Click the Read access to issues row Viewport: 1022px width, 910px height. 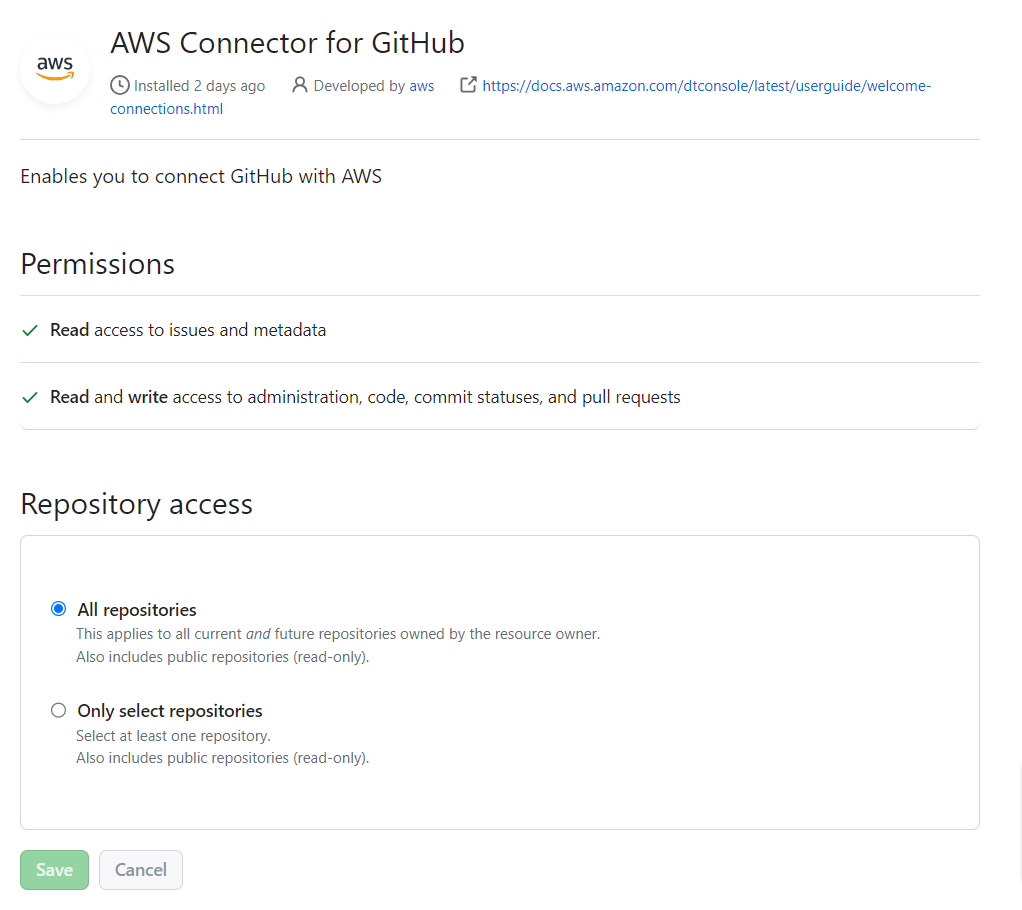[x=500, y=330]
